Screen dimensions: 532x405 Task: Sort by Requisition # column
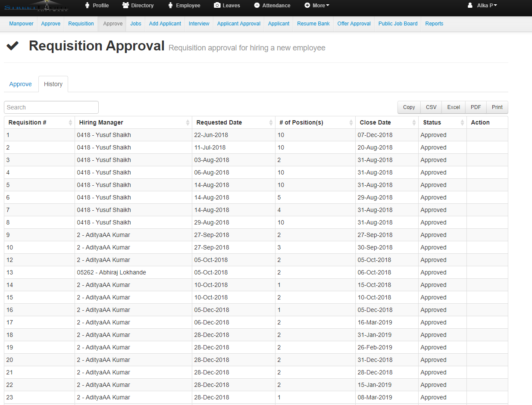click(39, 122)
